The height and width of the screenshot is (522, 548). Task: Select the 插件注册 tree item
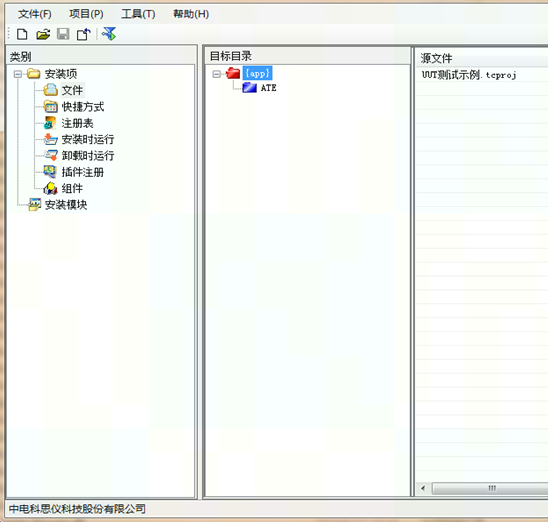pos(82,172)
